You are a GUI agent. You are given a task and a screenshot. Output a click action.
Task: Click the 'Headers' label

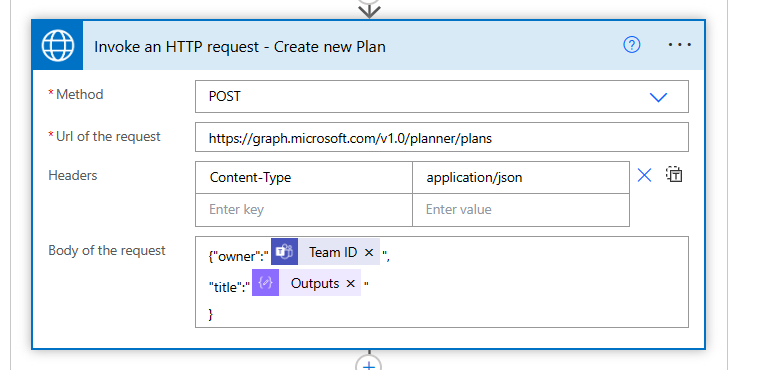click(73, 175)
